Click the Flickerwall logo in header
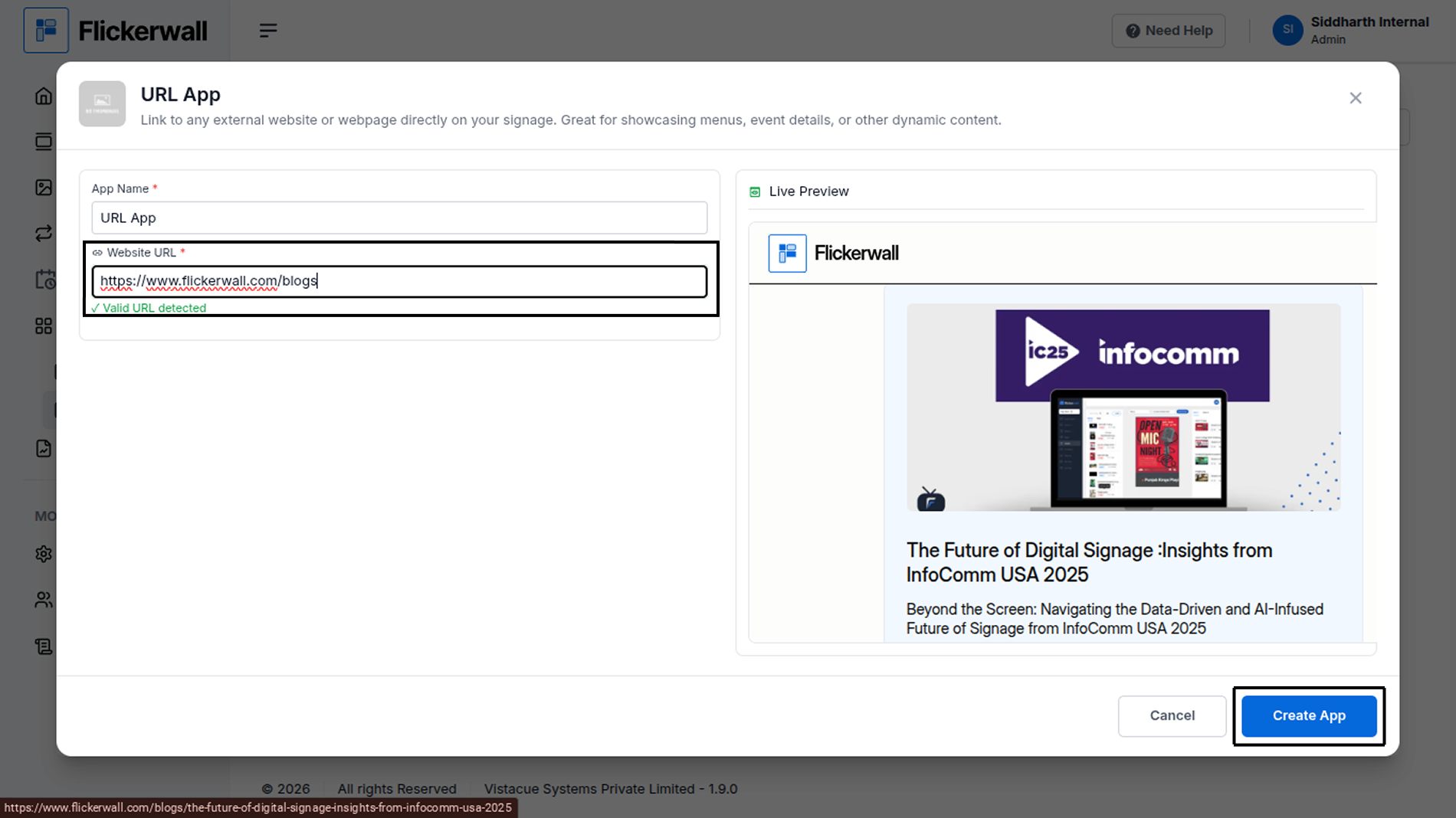Image resolution: width=1456 pixels, height=818 pixels. coord(116,31)
